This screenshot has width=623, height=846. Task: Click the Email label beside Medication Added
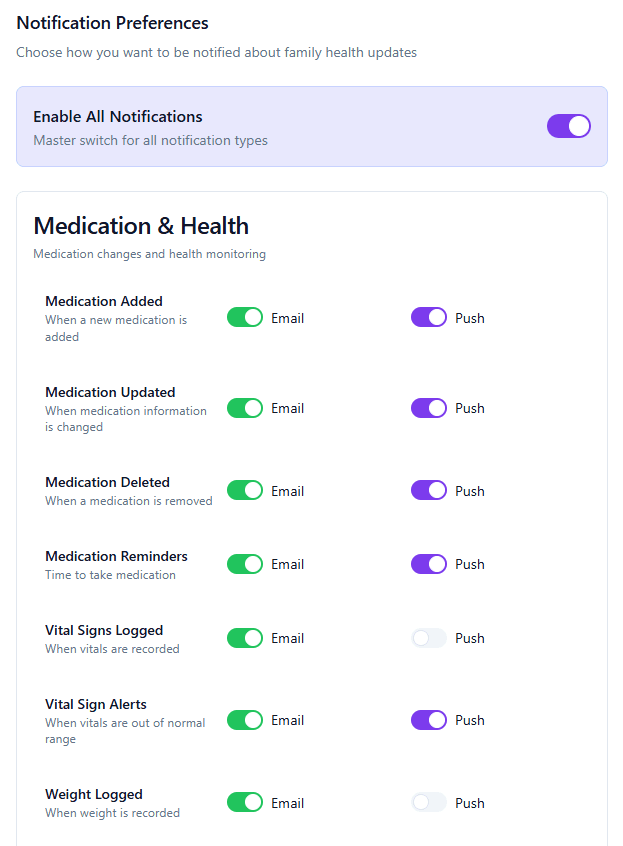click(287, 317)
